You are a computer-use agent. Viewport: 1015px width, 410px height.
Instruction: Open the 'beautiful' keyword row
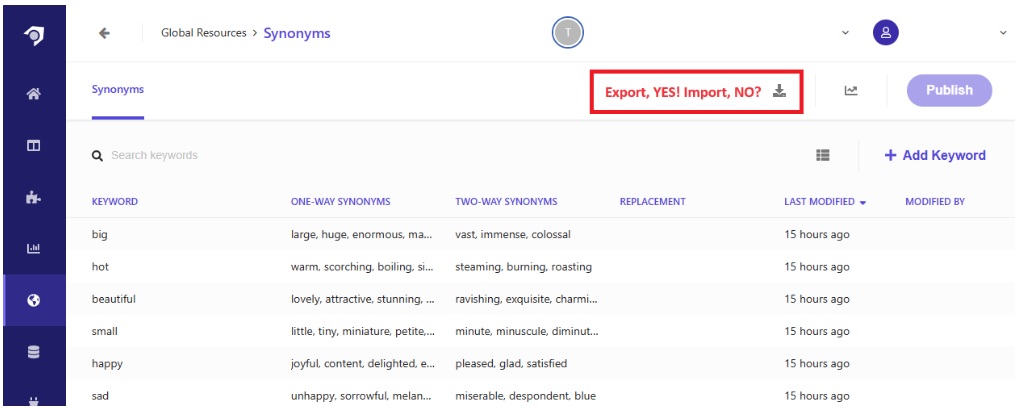pos(540,299)
